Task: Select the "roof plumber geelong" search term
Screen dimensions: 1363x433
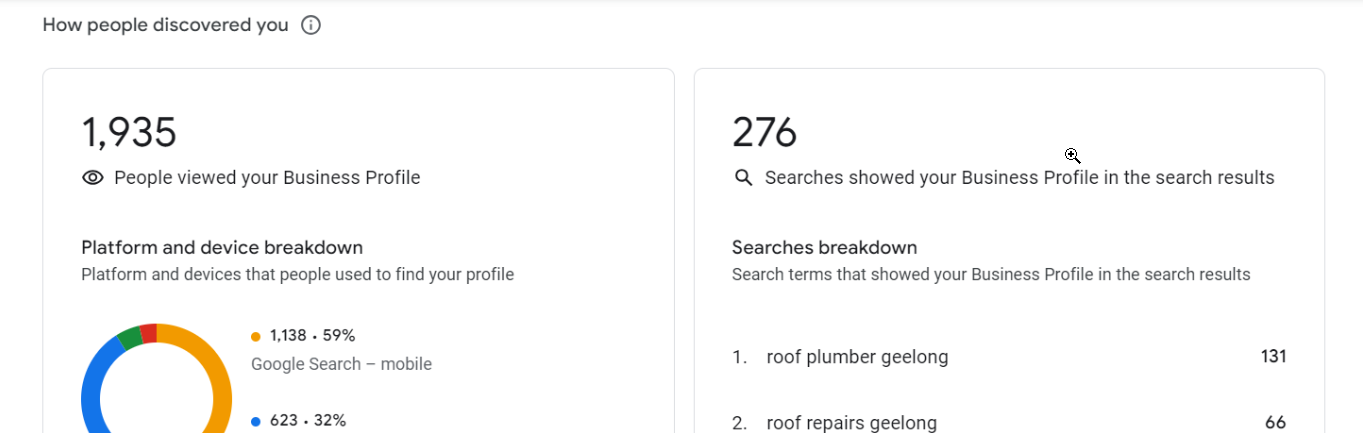Action: [857, 357]
